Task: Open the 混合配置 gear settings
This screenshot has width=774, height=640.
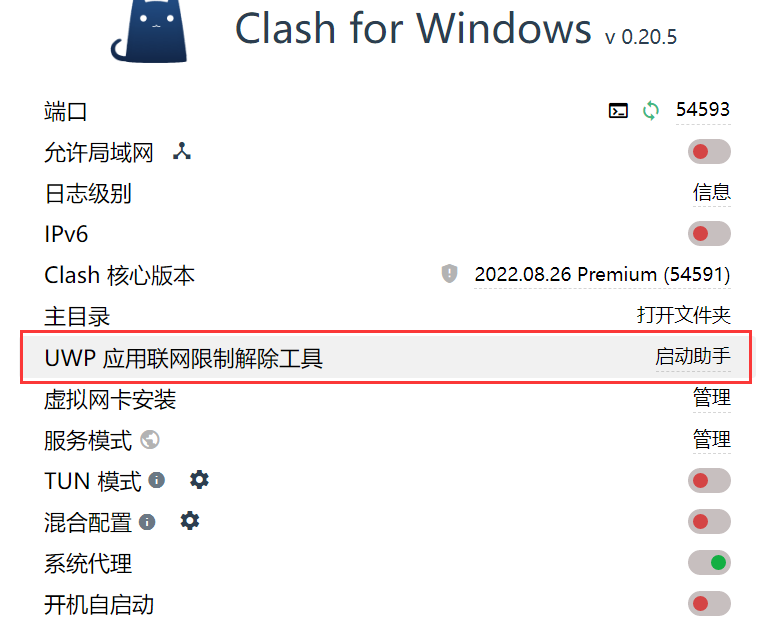Action: pos(190,521)
